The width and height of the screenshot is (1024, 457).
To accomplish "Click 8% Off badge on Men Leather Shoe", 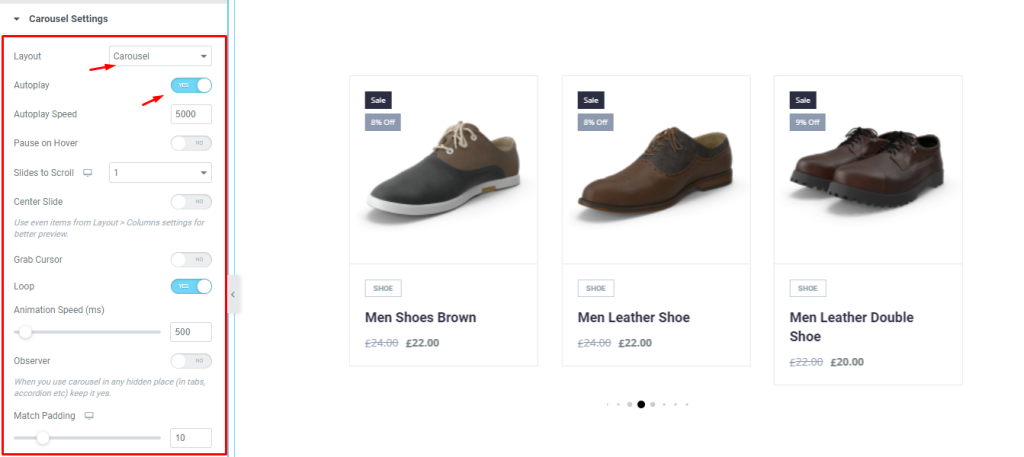I will click(595, 122).
